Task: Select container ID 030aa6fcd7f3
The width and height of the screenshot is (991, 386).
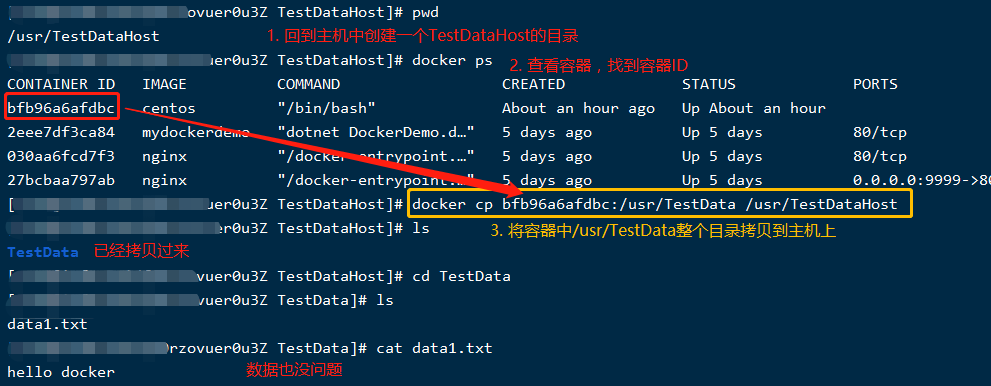Action: click(x=61, y=157)
